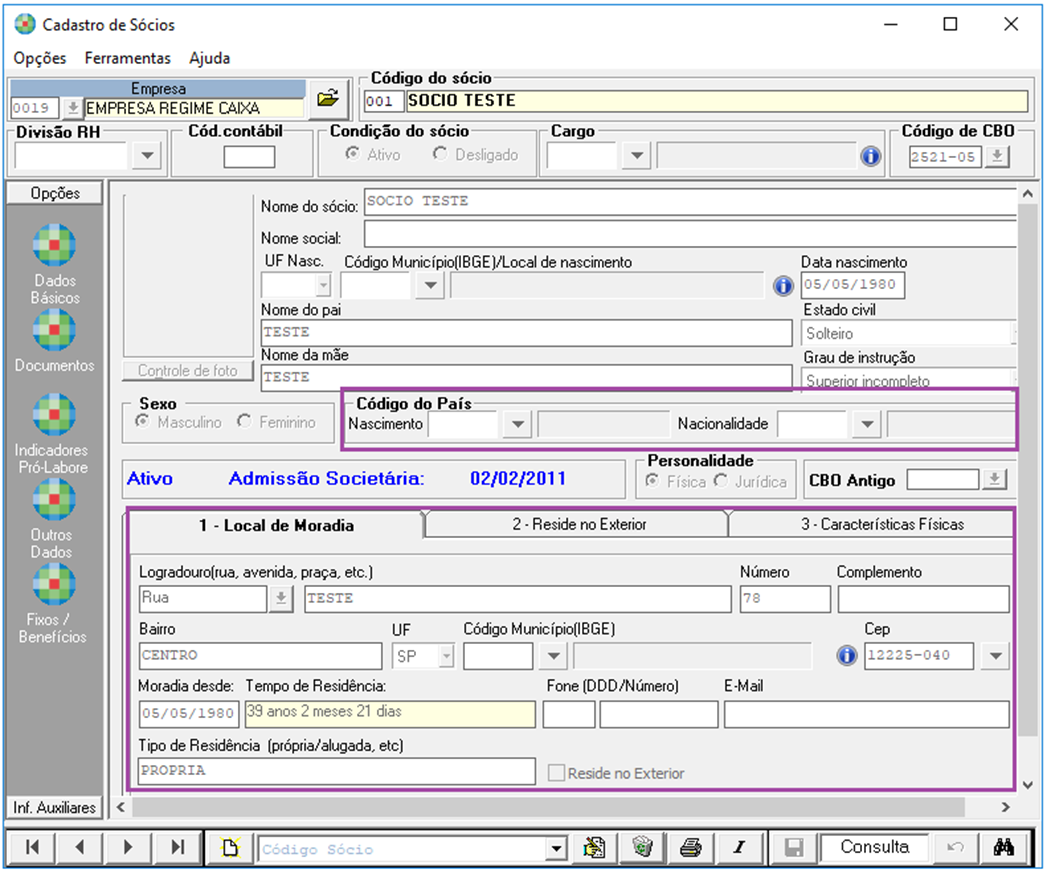Screen dimensions: 1047x874
Task: Click the info icon beside local de nascimento
Action: pyautogui.click(x=783, y=286)
